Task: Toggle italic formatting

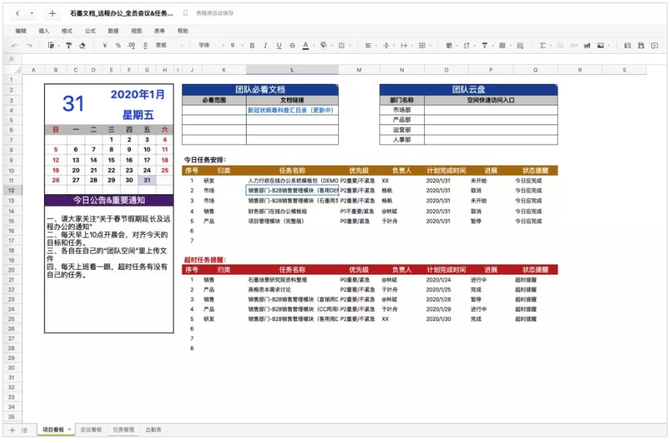Action: pos(265,45)
